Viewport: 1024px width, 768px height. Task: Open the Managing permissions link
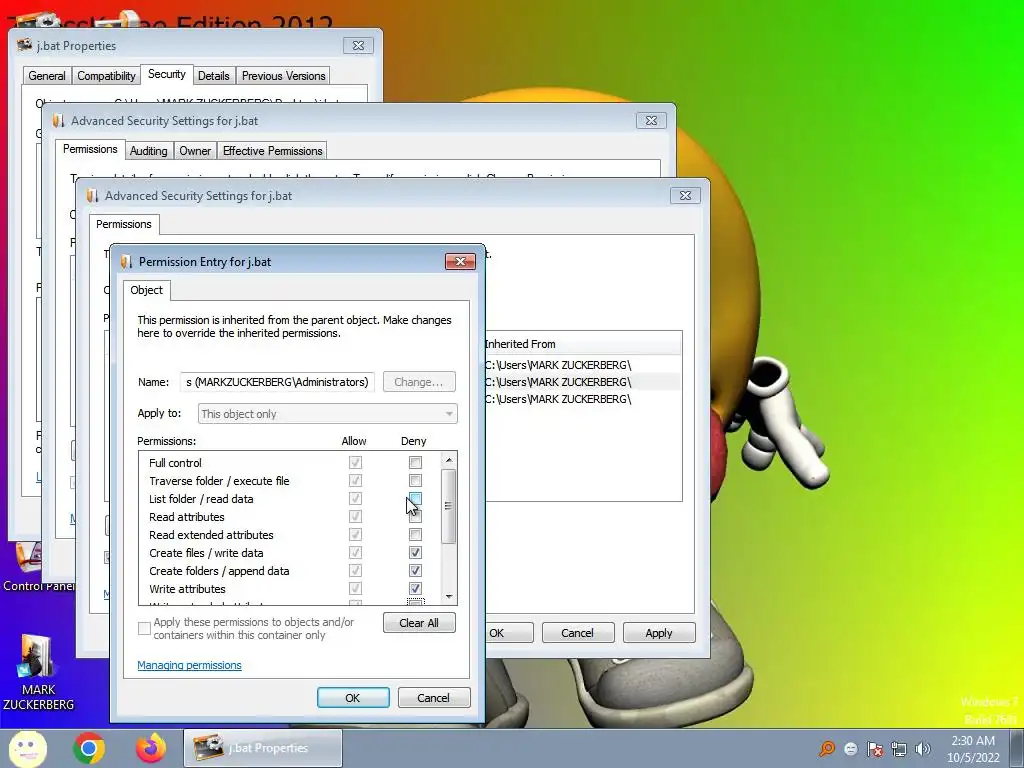pyautogui.click(x=189, y=665)
